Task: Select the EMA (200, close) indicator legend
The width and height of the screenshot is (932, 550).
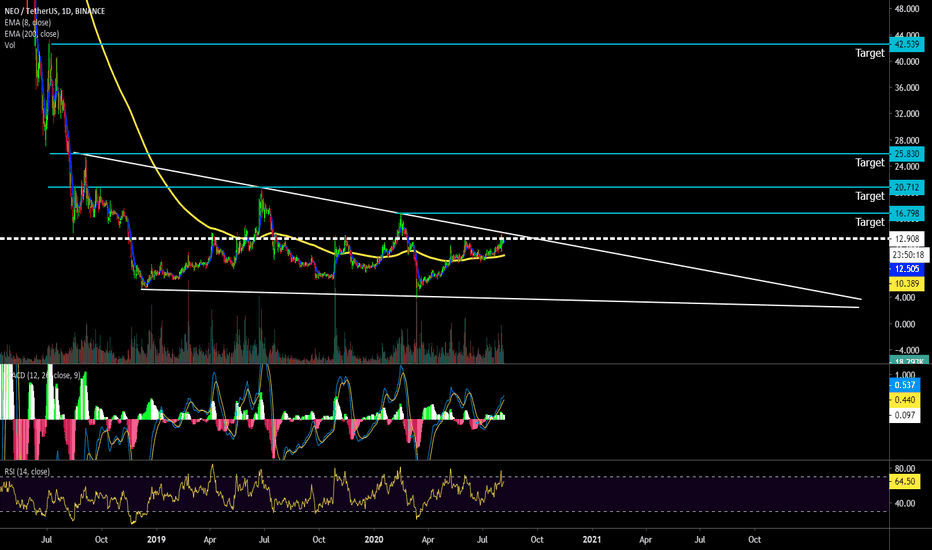Action: tap(32, 34)
